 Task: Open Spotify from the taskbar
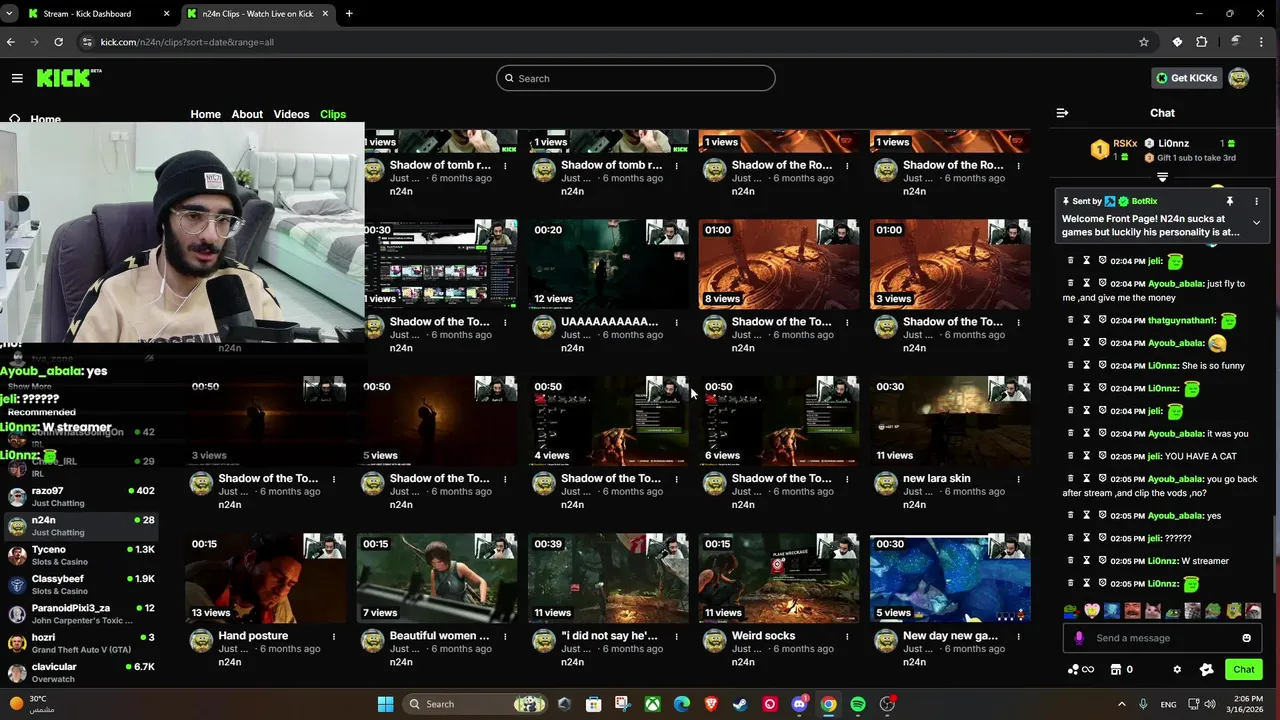[x=858, y=704]
